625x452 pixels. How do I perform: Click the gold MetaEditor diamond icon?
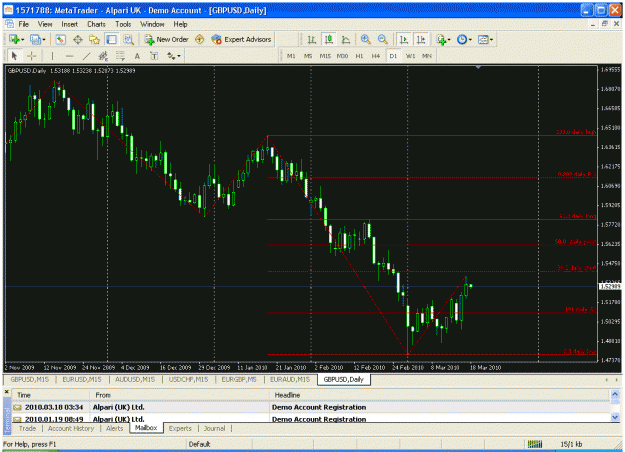(200, 39)
